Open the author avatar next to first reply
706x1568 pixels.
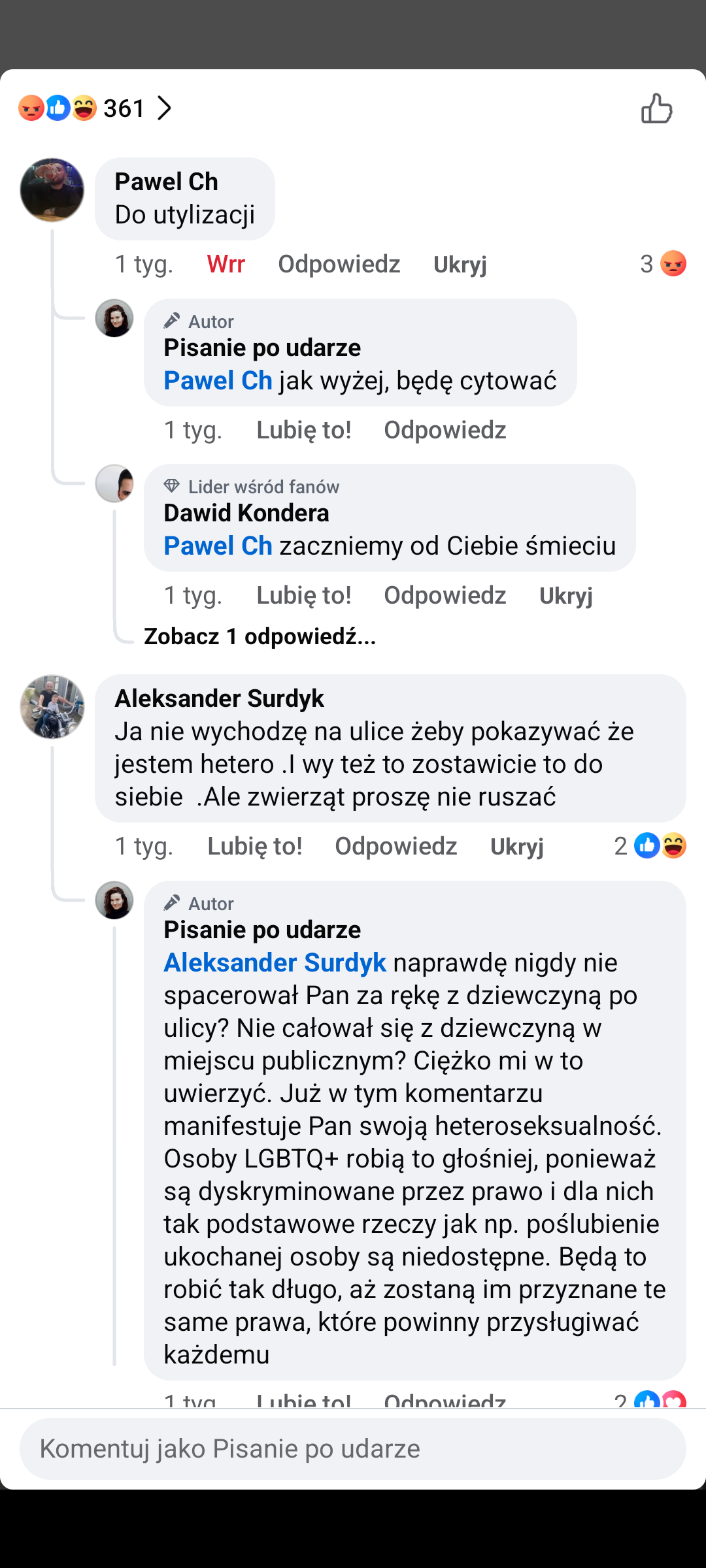click(x=114, y=318)
